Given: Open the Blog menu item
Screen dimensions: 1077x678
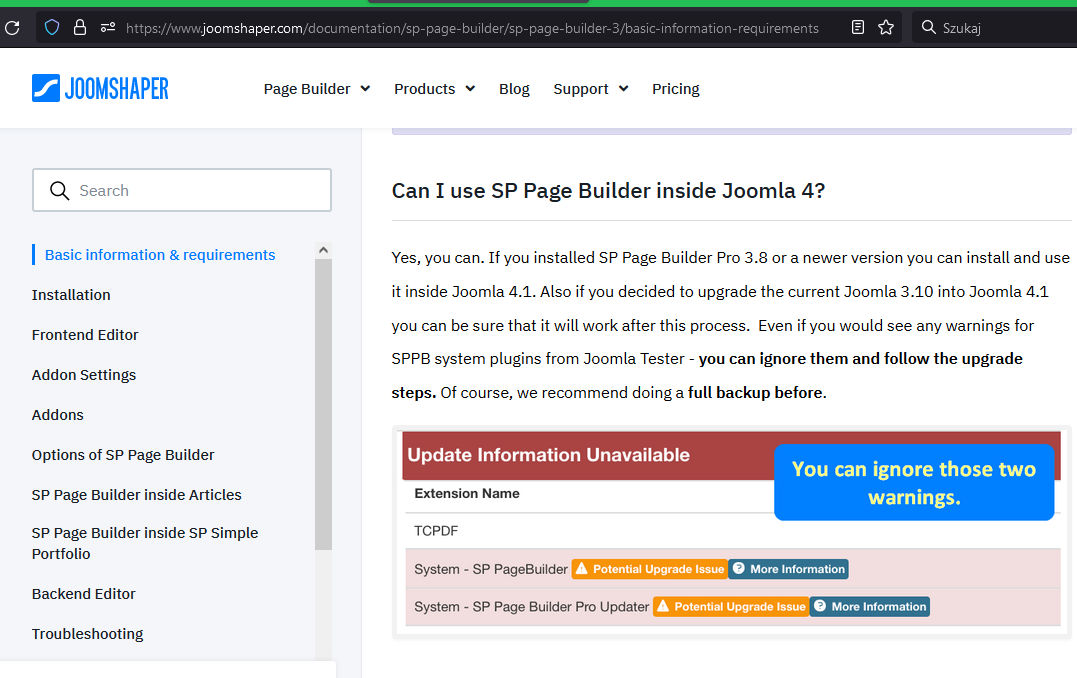Looking at the screenshot, I should [x=514, y=89].
